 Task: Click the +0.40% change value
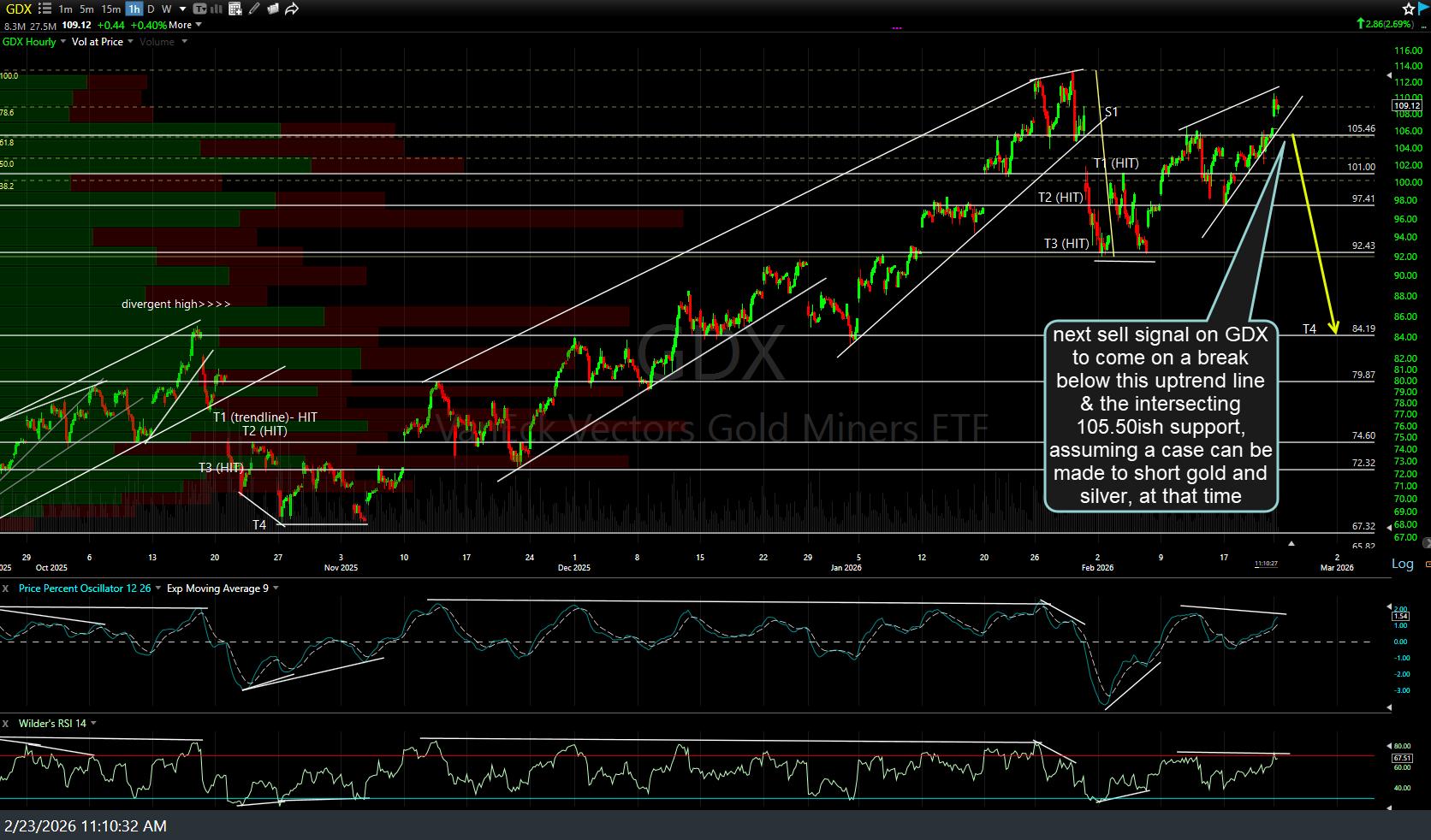pos(149,25)
